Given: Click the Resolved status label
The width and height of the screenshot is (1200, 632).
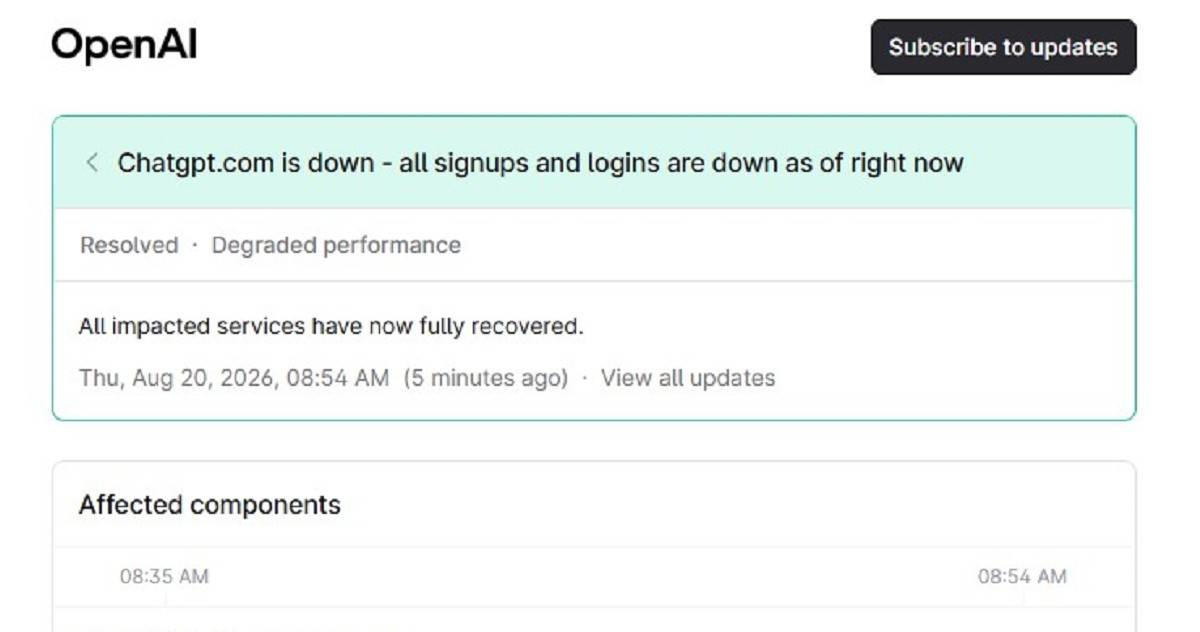Looking at the screenshot, I should click(x=129, y=245).
